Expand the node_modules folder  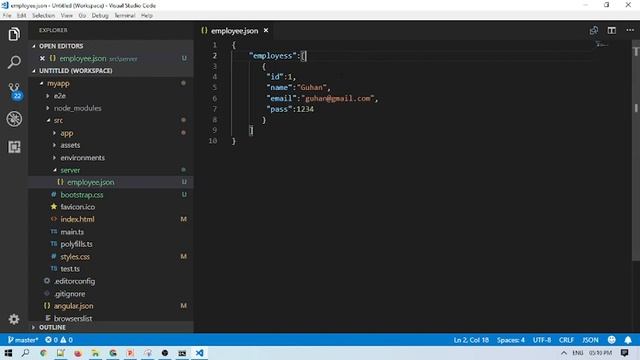tap(78, 108)
